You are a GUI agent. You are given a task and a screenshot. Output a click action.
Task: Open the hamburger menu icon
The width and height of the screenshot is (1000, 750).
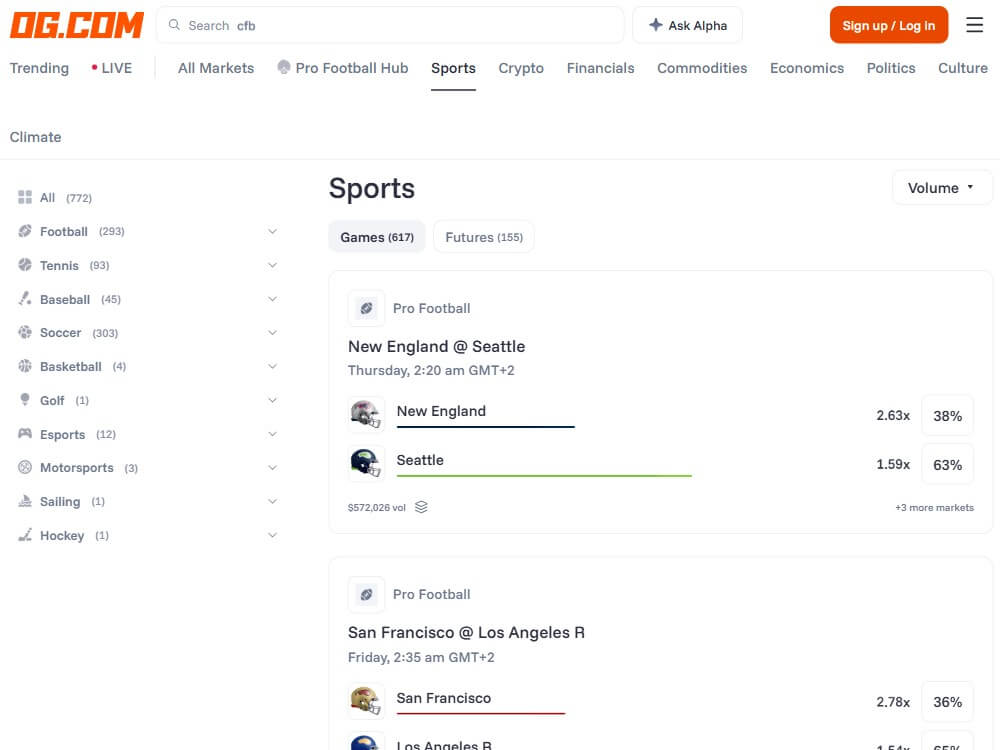click(974, 25)
